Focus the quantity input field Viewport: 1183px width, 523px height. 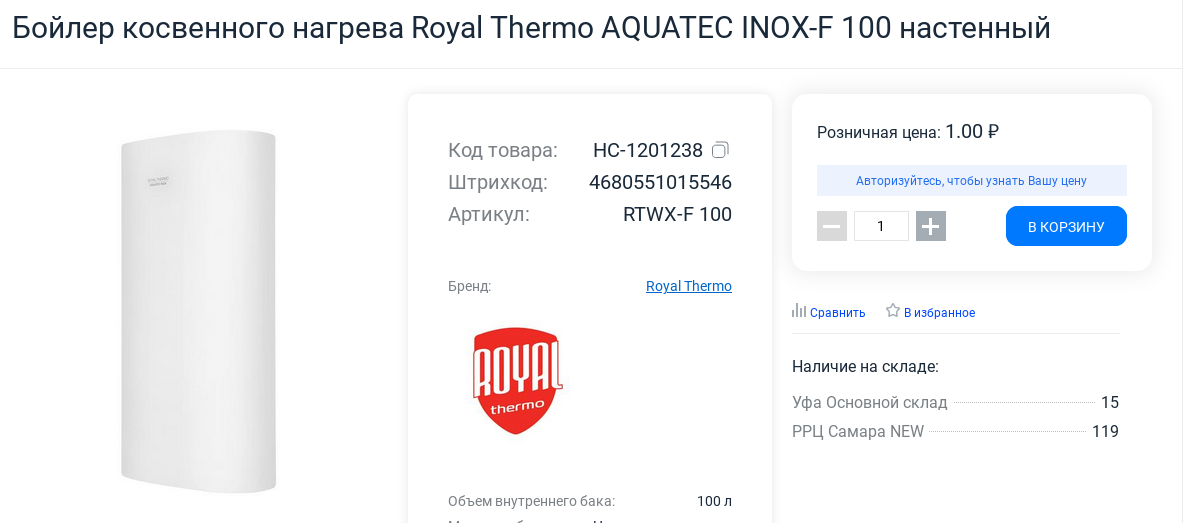click(x=881, y=226)
